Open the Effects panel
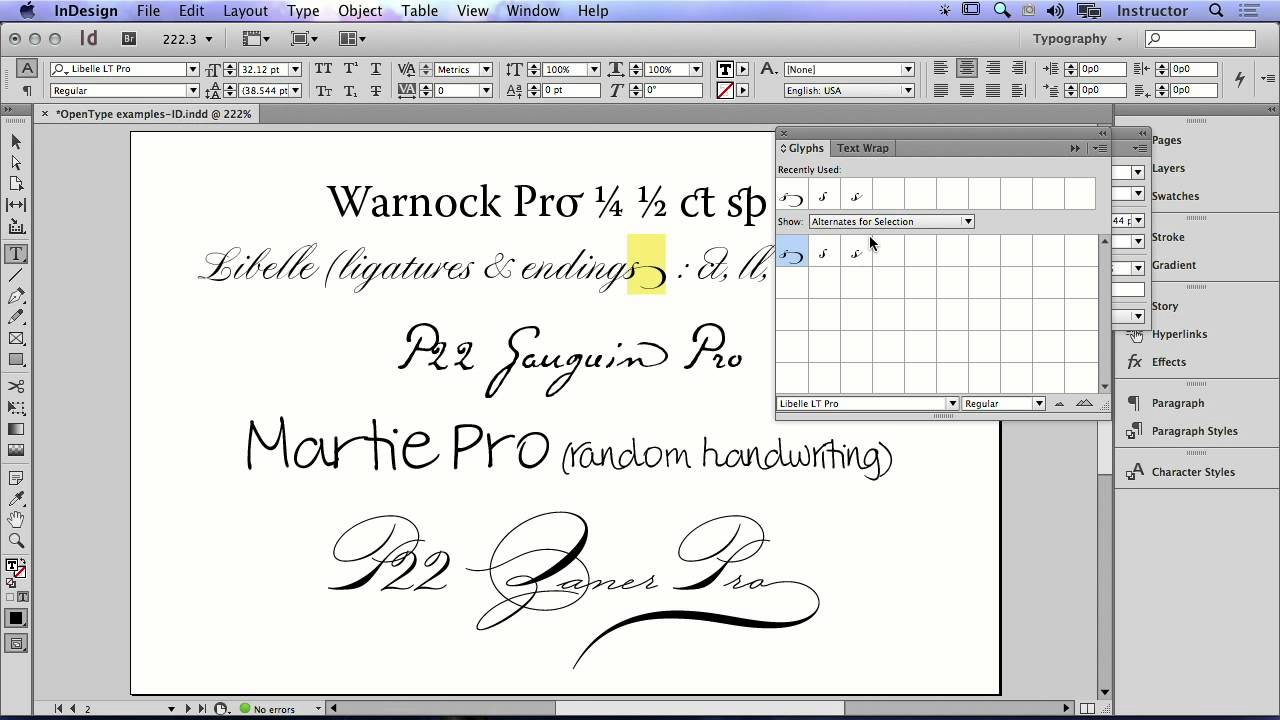 1168,362
